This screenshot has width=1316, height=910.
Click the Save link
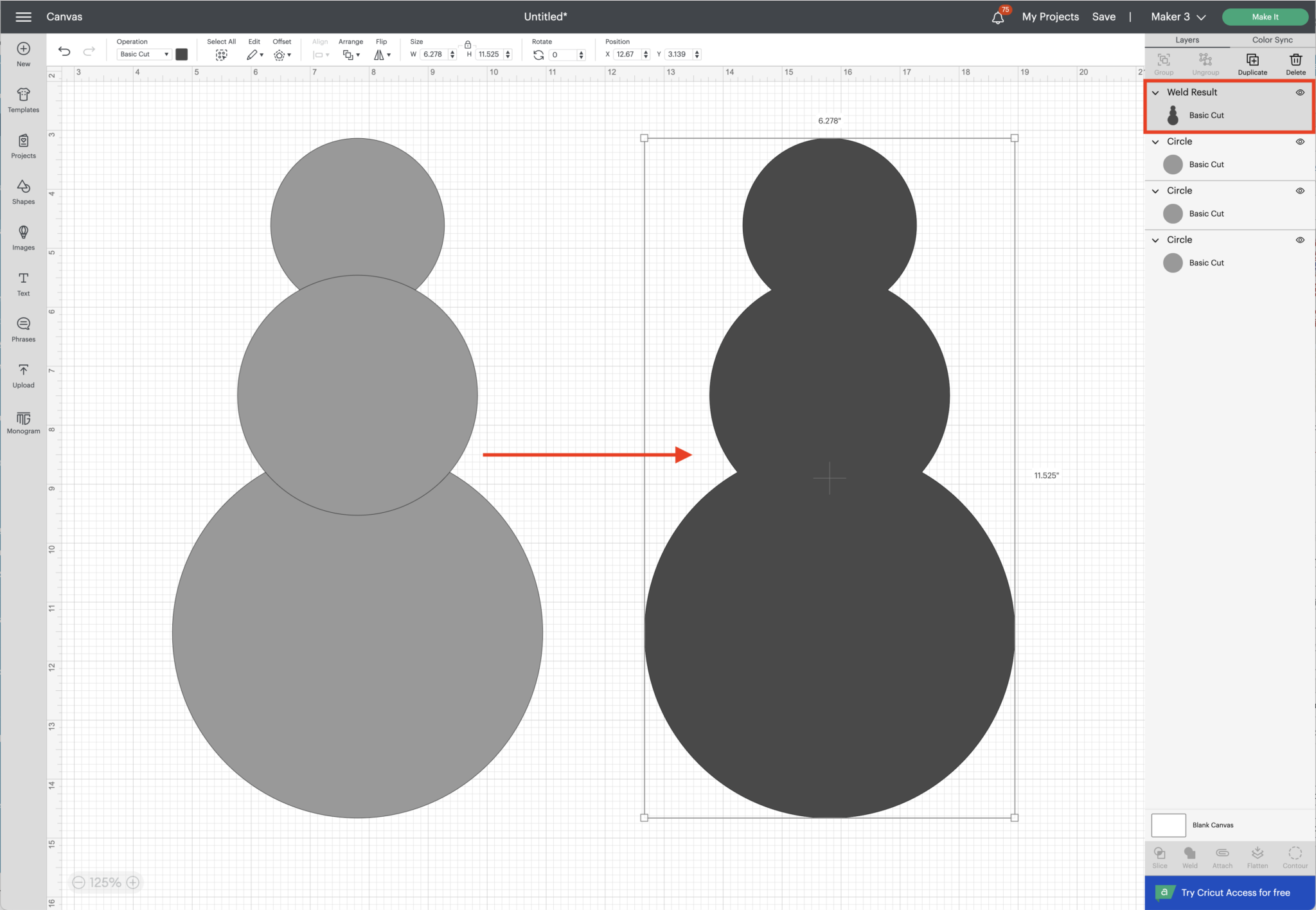[1104, 16]
